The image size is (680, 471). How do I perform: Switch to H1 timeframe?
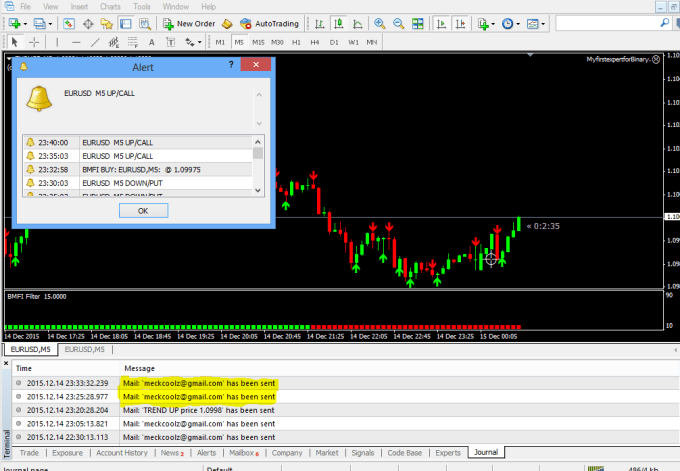tap(296, 42)
